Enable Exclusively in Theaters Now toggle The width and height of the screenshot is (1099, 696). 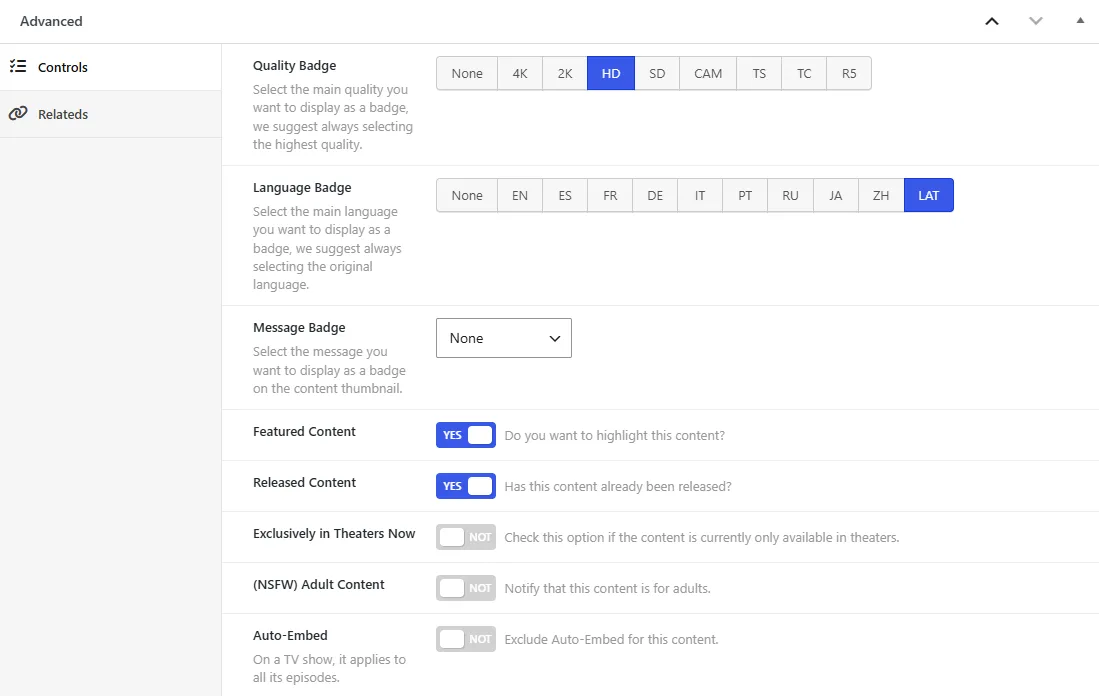coord(466,538)
